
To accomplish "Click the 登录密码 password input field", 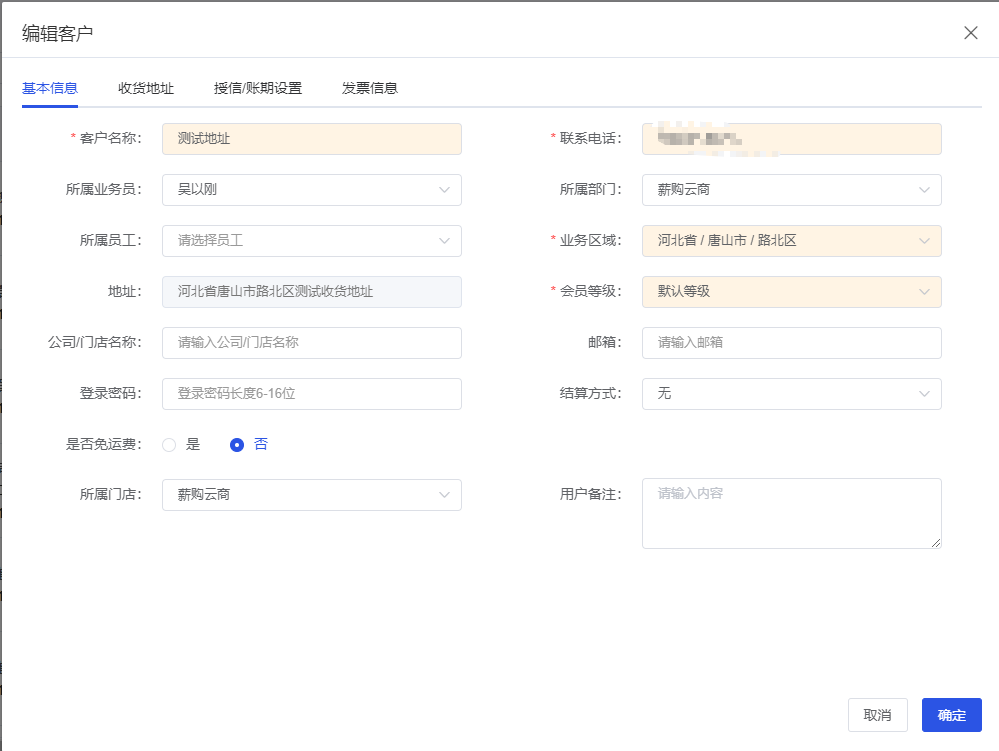I will click(x=310, y=394).
